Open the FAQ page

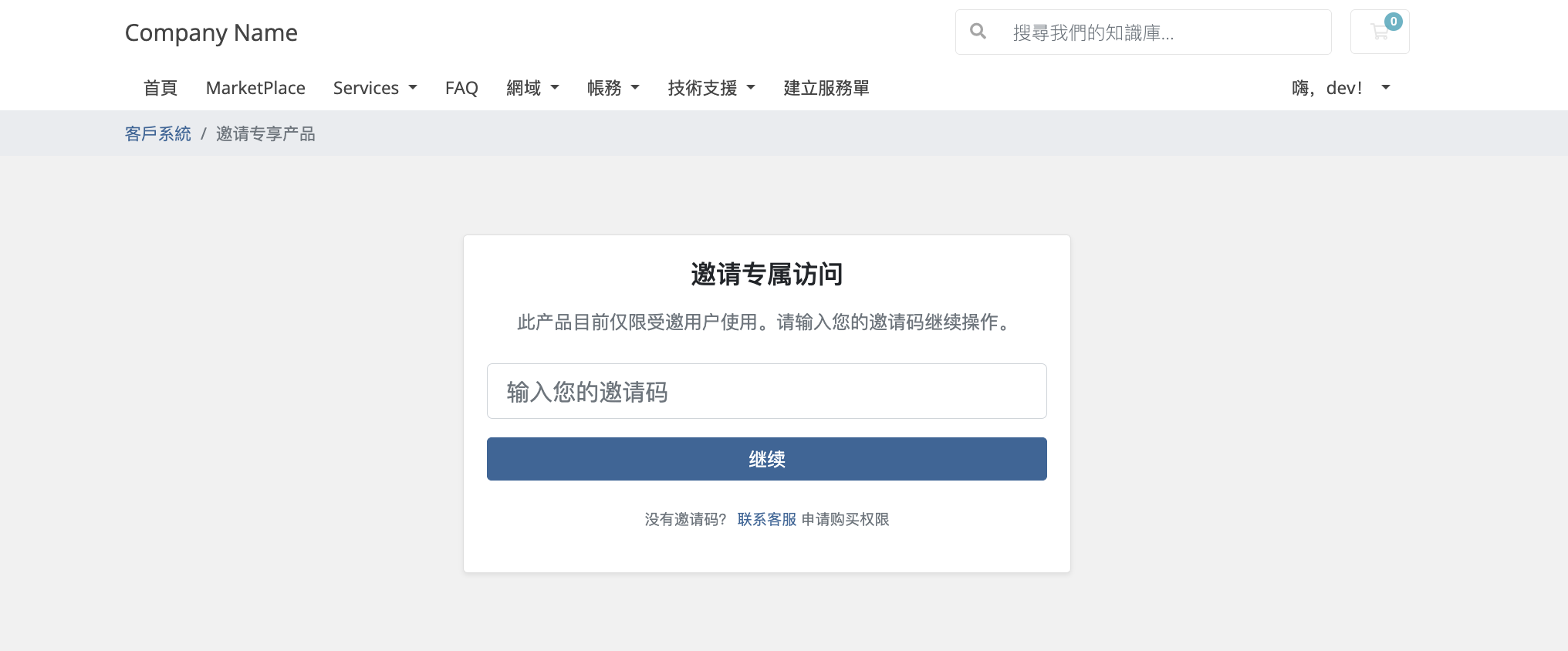(x=461, y=88)
